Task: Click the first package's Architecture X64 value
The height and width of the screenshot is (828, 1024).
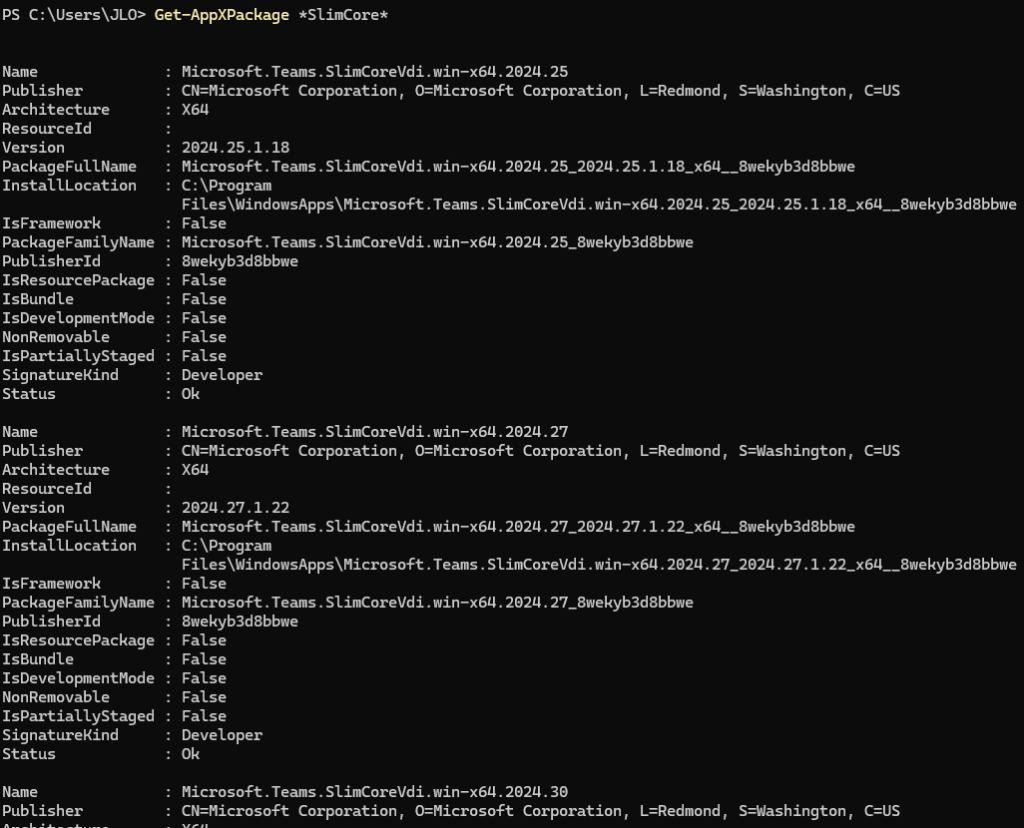Action: coord(195,110)
